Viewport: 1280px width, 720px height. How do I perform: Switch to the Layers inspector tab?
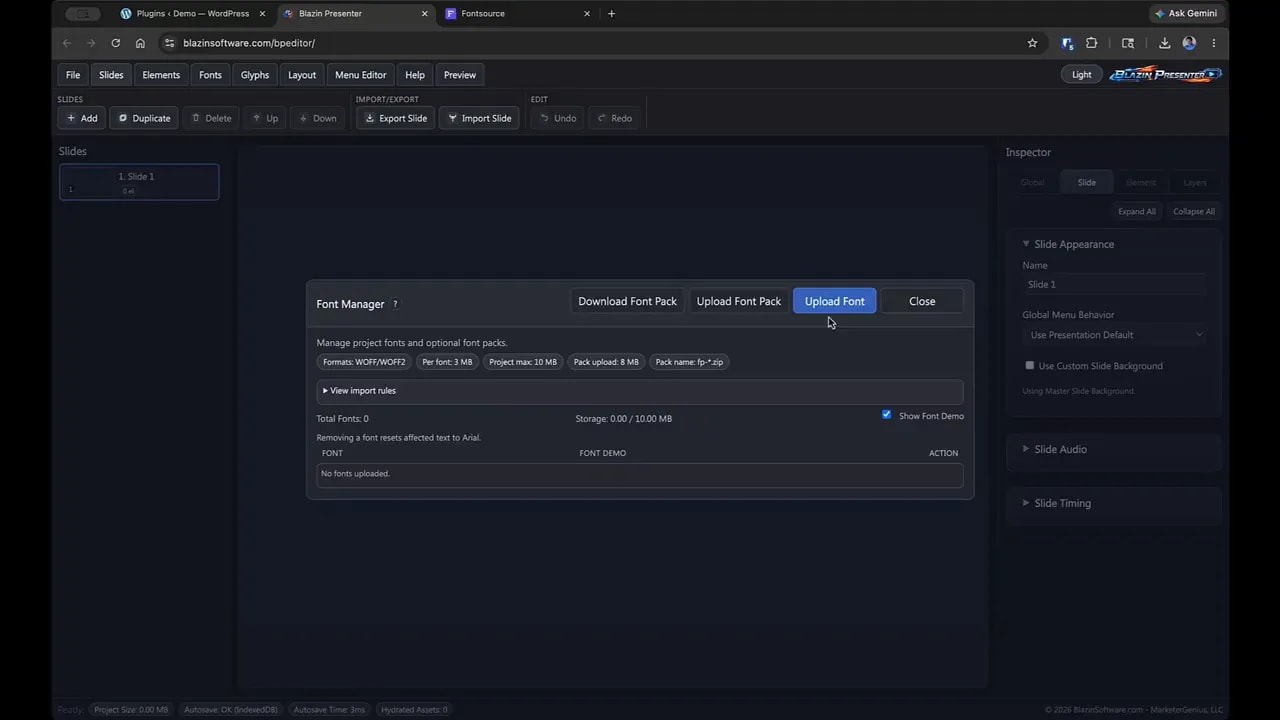click(1195, 182)
